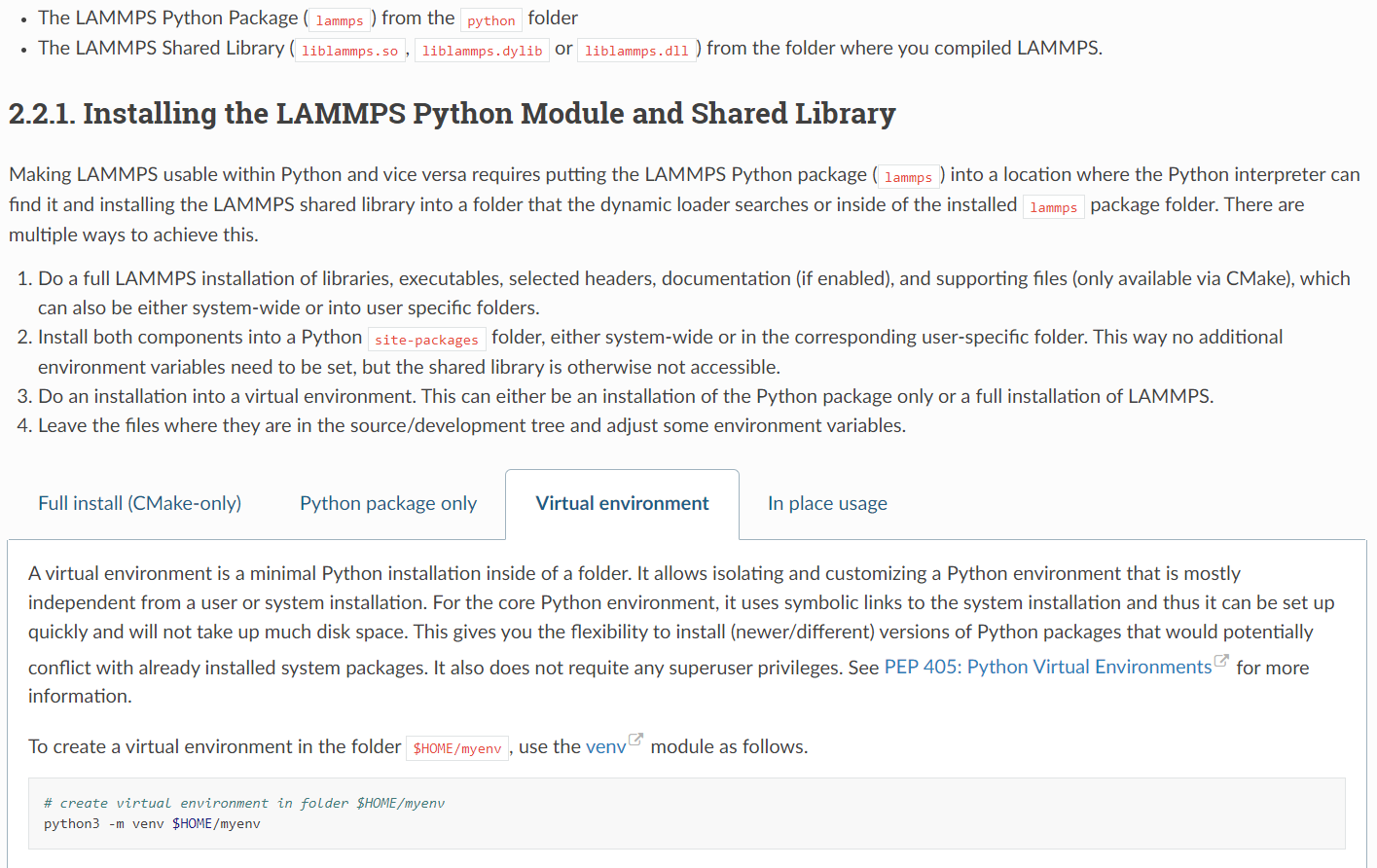Image resolution: width=1377 pixels, height=868 pixels.
Task: Switch to the Python package only tab
Action: [387, 503]
